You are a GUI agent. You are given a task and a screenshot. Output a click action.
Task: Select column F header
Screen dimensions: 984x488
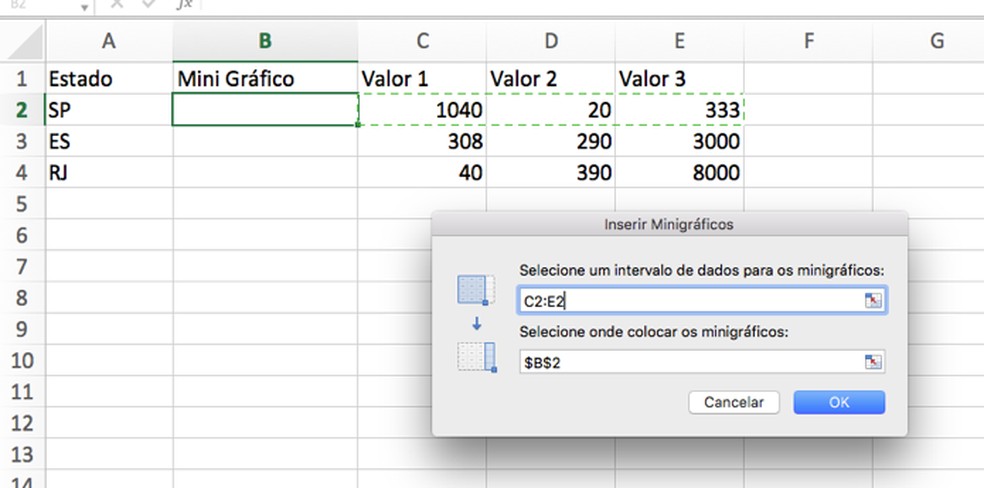[x=808, y=41]
